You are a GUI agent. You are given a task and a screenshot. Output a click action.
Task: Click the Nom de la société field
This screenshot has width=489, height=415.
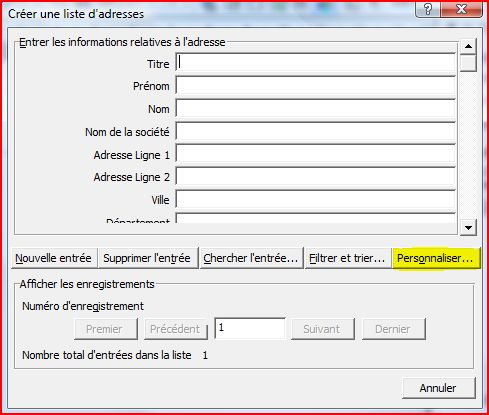(x=315, y=132)
